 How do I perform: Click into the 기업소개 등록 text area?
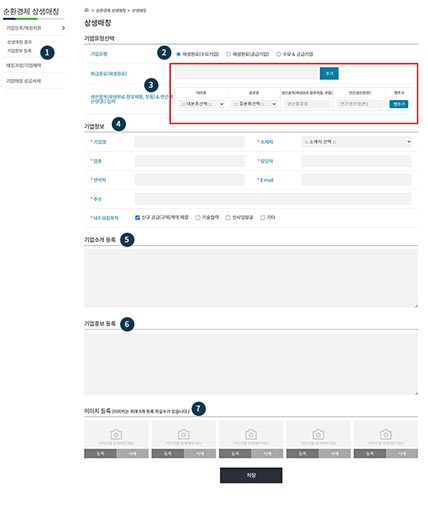[x=251, y=278]
